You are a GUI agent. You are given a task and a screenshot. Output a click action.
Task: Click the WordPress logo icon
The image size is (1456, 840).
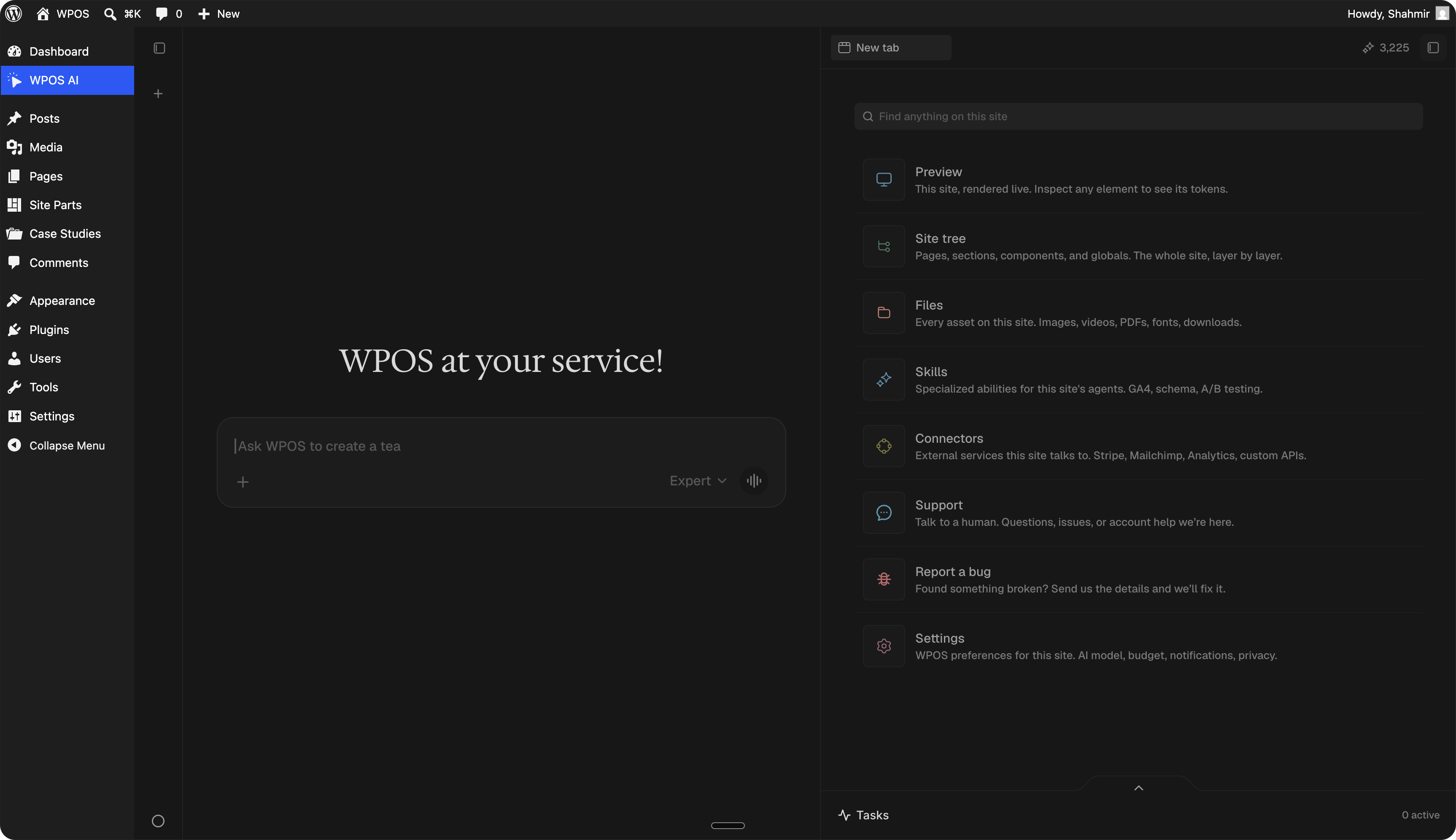(14, 14)
